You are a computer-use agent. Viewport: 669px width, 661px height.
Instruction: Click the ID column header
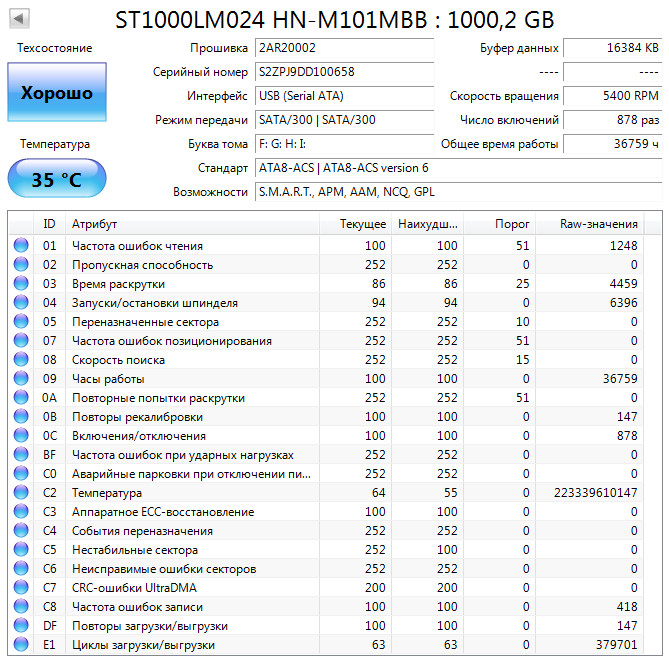(49, 224)
